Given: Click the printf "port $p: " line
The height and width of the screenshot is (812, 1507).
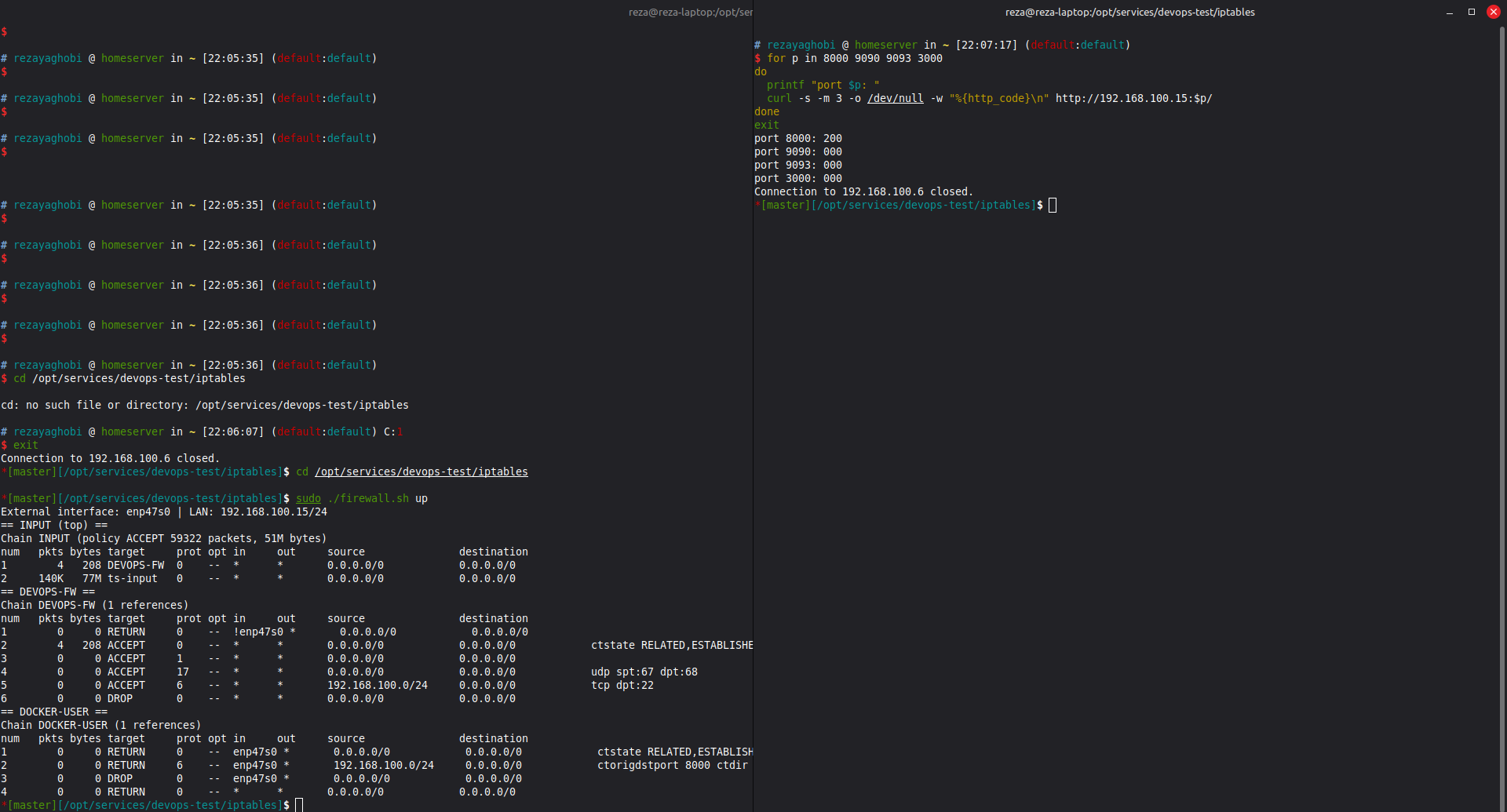Looking at the screenshot, I should point(823,85).
